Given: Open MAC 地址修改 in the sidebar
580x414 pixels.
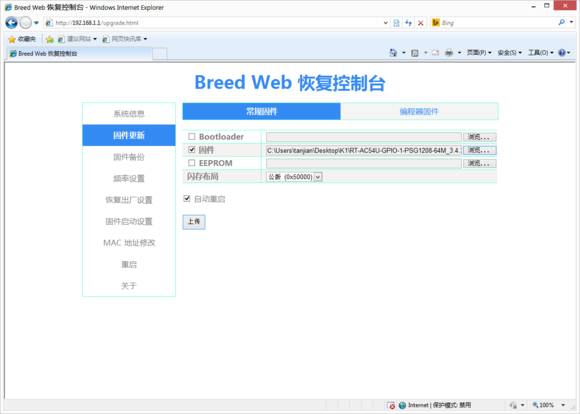Looking at the screenshot, I should pos(129,243).
